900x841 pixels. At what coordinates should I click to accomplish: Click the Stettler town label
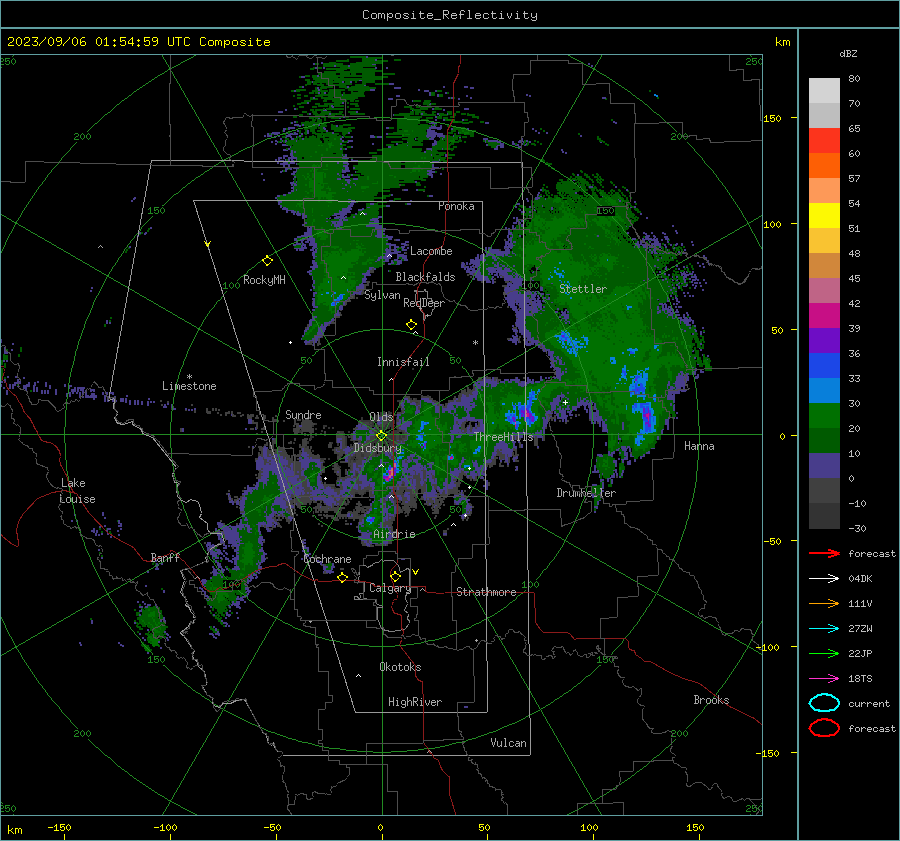point(583,289)
